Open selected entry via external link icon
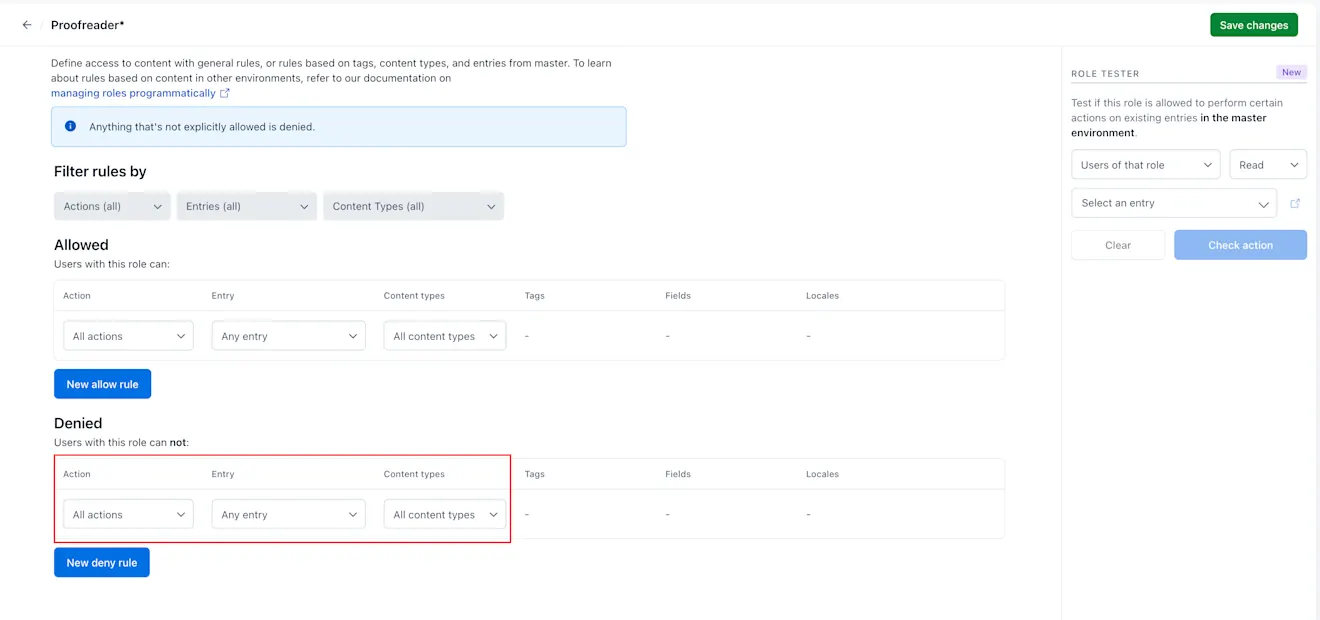 pos(1295,203)
